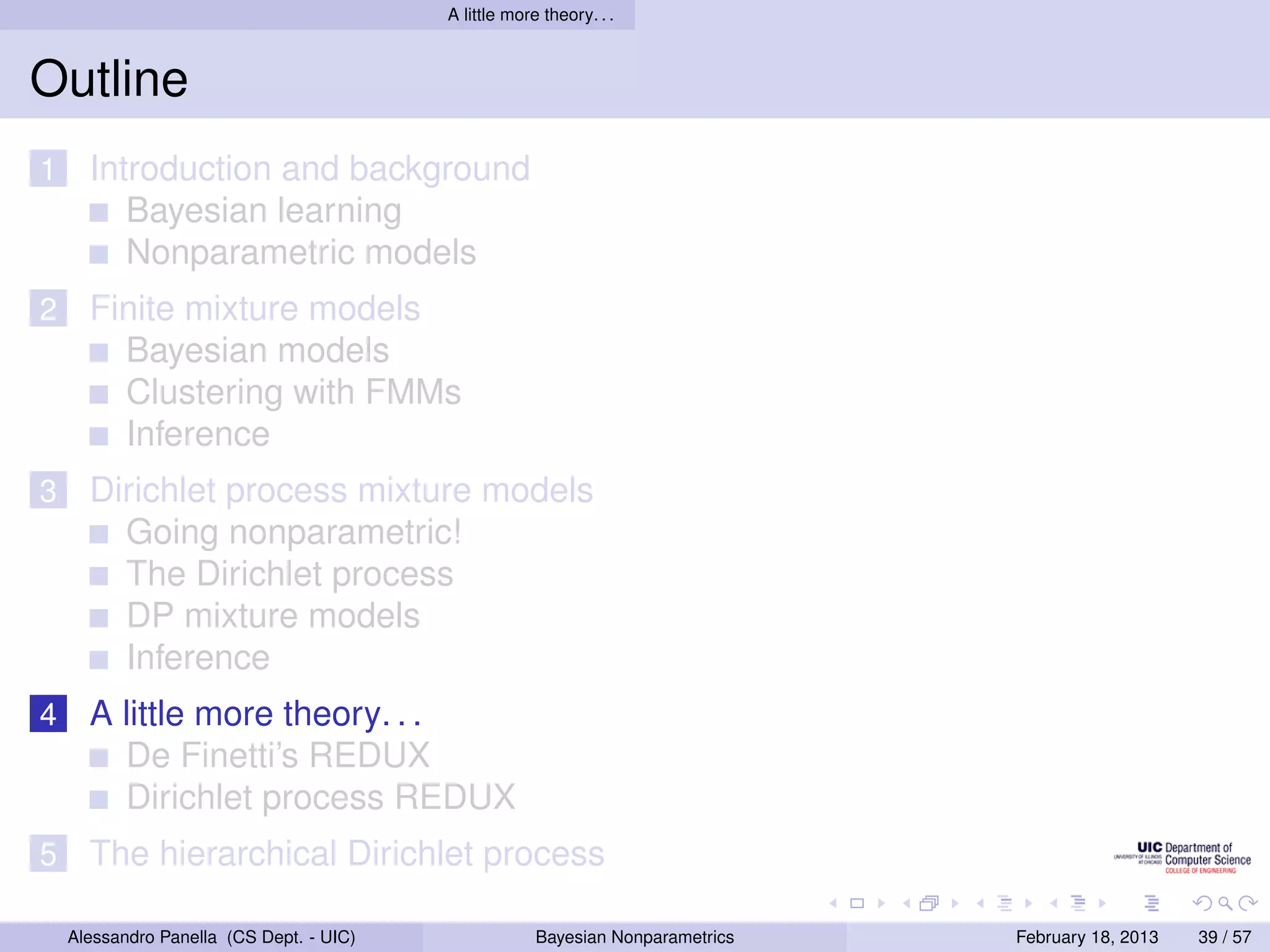1270x952 pixels.
Task: Open section 4 A little more theory
Action: coord(255,713)
